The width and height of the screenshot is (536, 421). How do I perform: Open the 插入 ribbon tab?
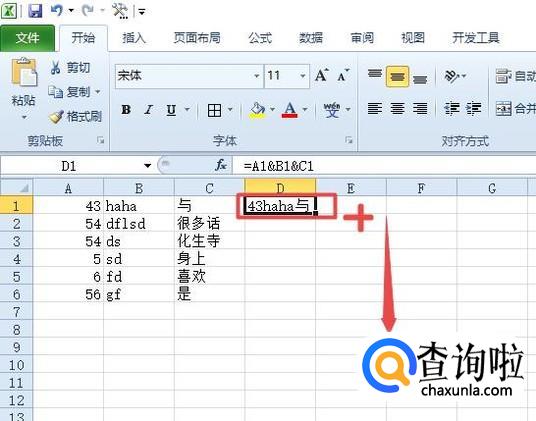tap(134, 38)
